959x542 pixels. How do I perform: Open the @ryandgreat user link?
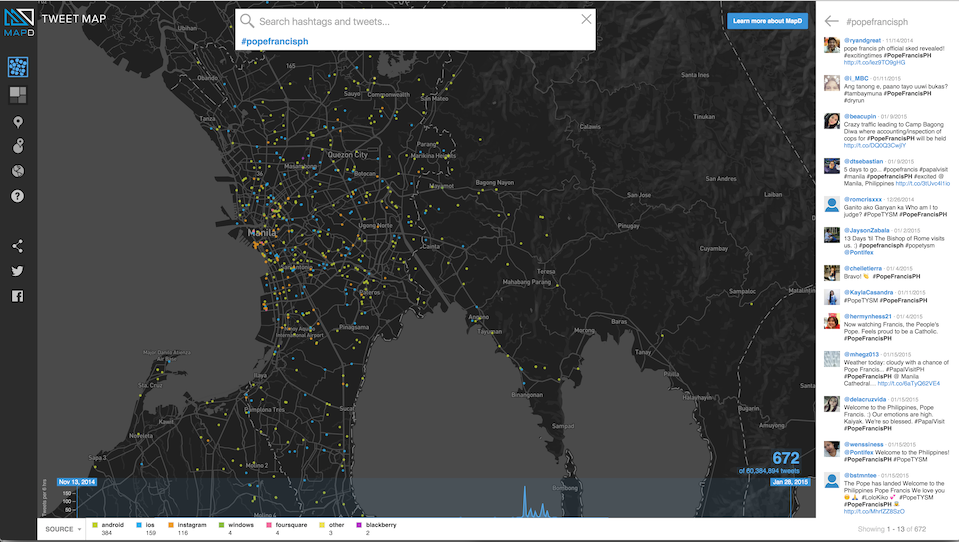pos(862,40)
